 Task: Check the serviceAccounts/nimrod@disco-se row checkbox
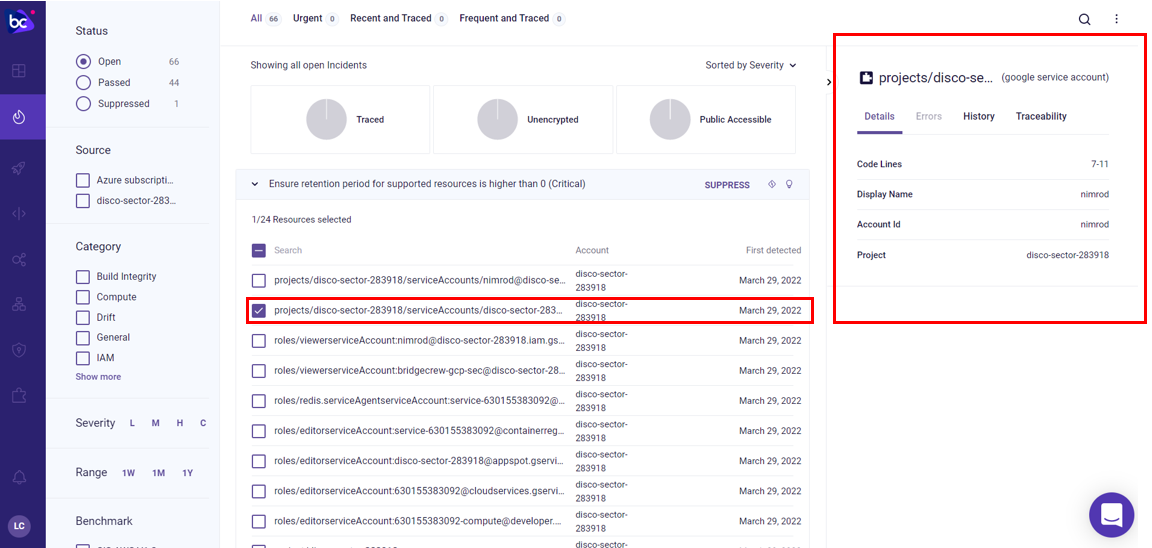click(x=259, y=281)
